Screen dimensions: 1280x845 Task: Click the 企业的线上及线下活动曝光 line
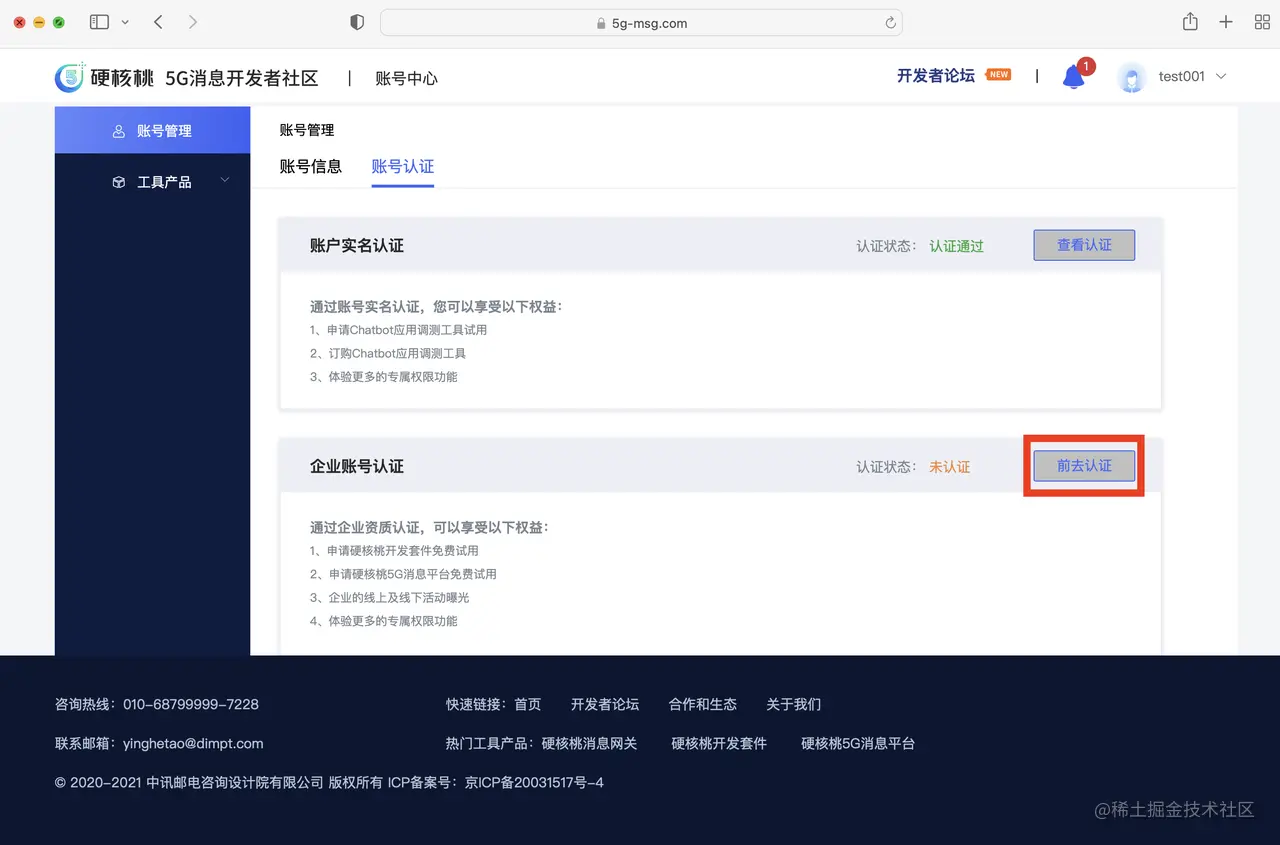pos(389,597)
